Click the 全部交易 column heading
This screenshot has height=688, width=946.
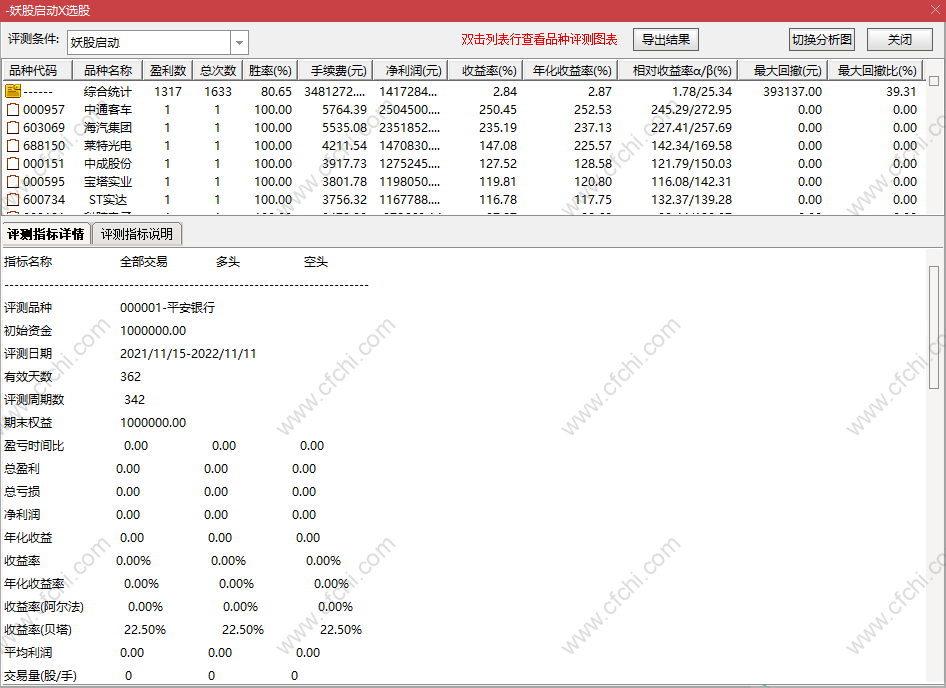click(x=144, y=262)
